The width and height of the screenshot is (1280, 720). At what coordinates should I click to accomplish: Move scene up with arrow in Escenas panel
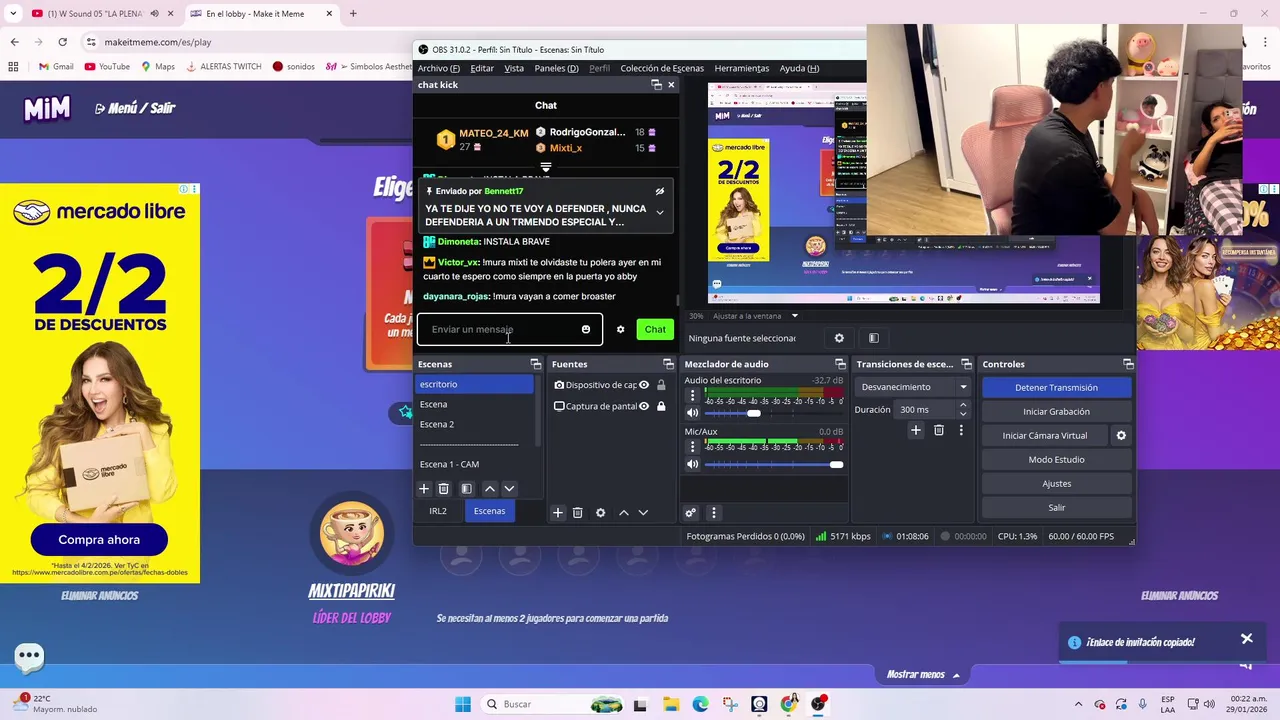tap(489, 489)
